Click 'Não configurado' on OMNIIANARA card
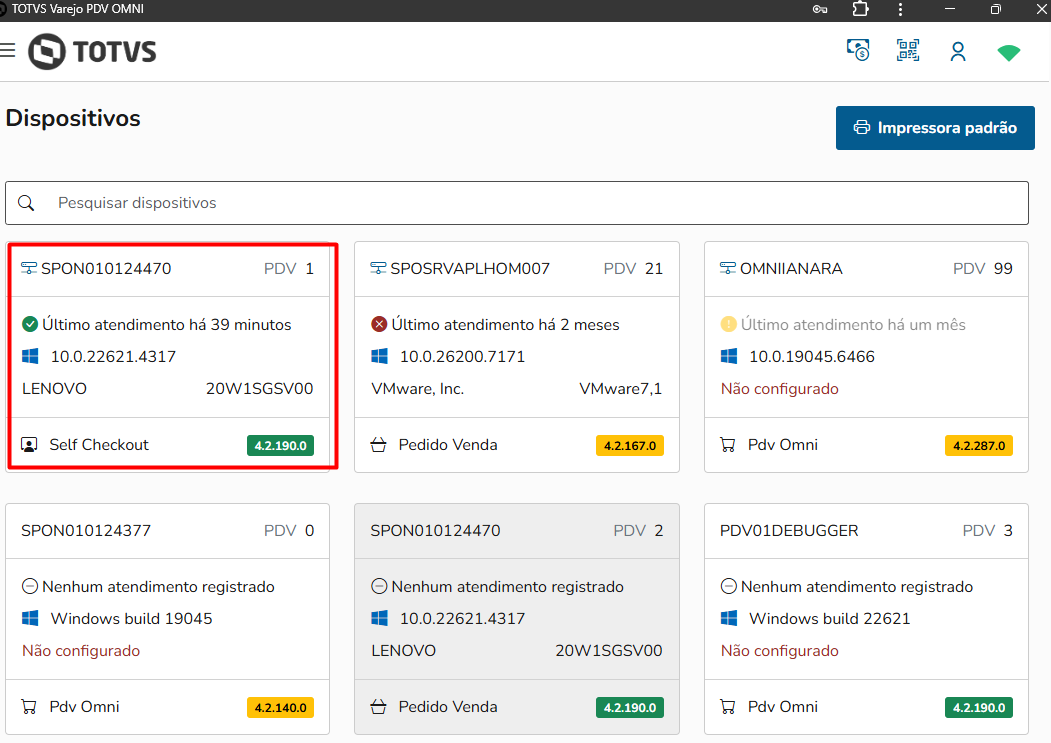This screenshot has width=1051, height=743. pos(780,389)
